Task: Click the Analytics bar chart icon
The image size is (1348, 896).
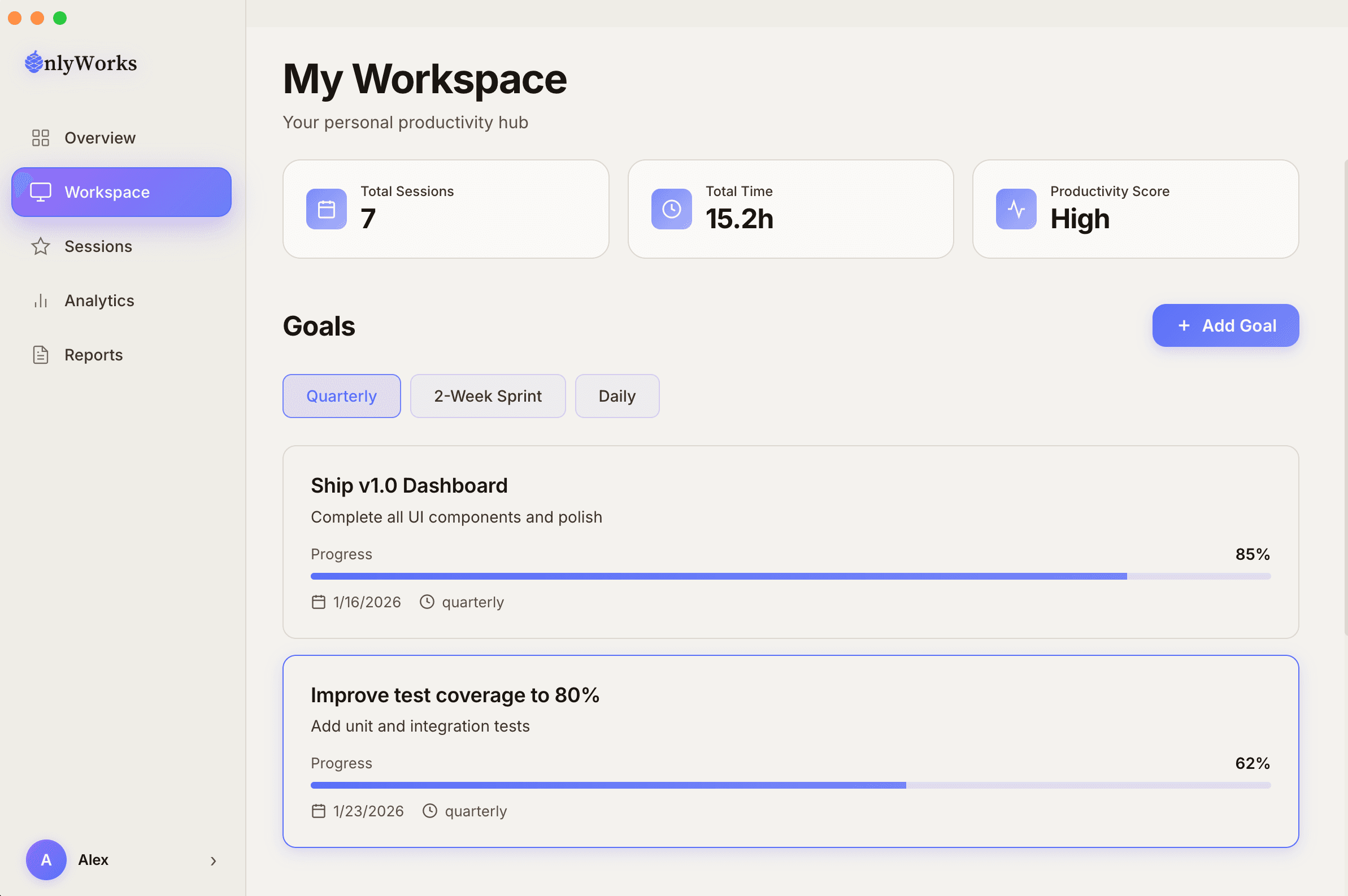Action: point(41,301)
